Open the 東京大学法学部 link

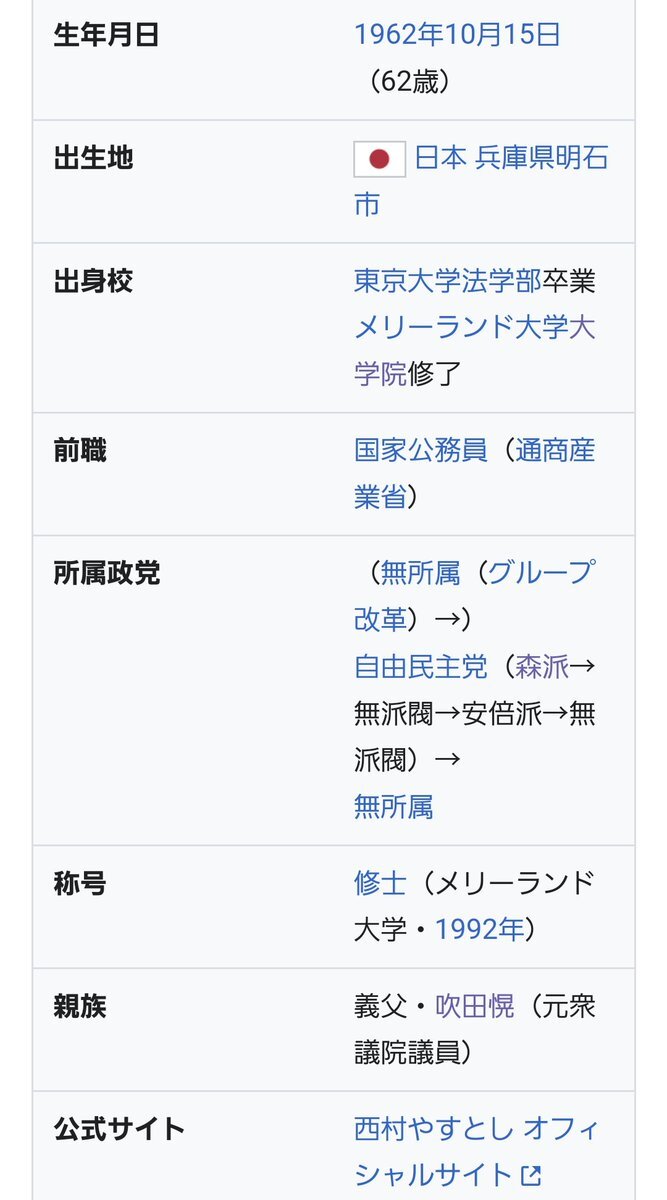pyautogui.click(x=448, y=281)
